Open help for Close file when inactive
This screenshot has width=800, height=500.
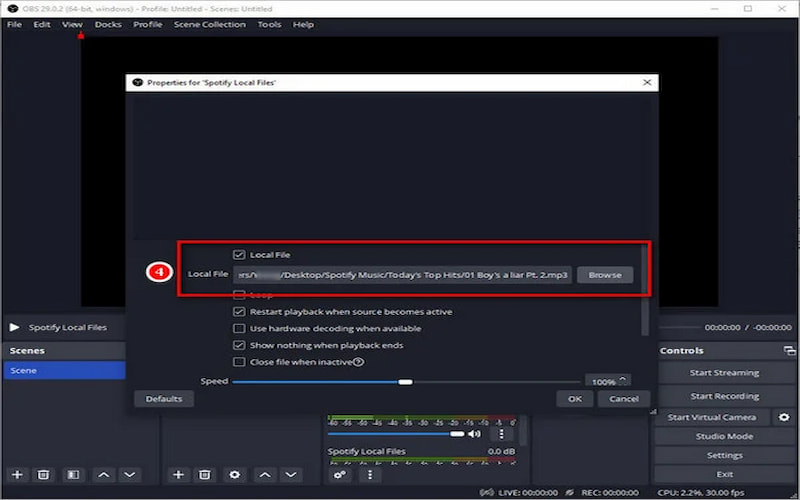359,362
